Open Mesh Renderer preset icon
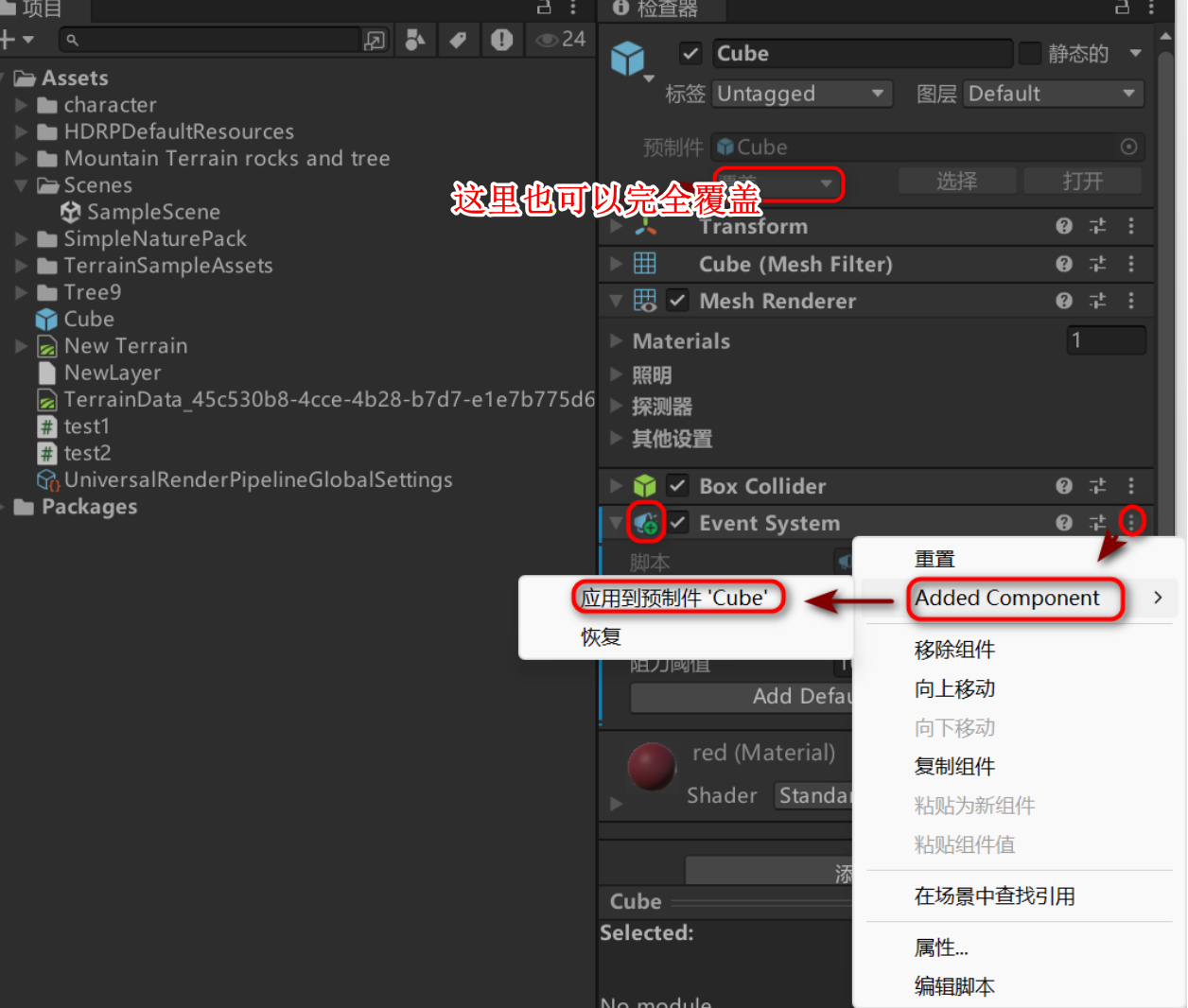The height and width of the screenshot is (1008, 1188). point(1097,301)
